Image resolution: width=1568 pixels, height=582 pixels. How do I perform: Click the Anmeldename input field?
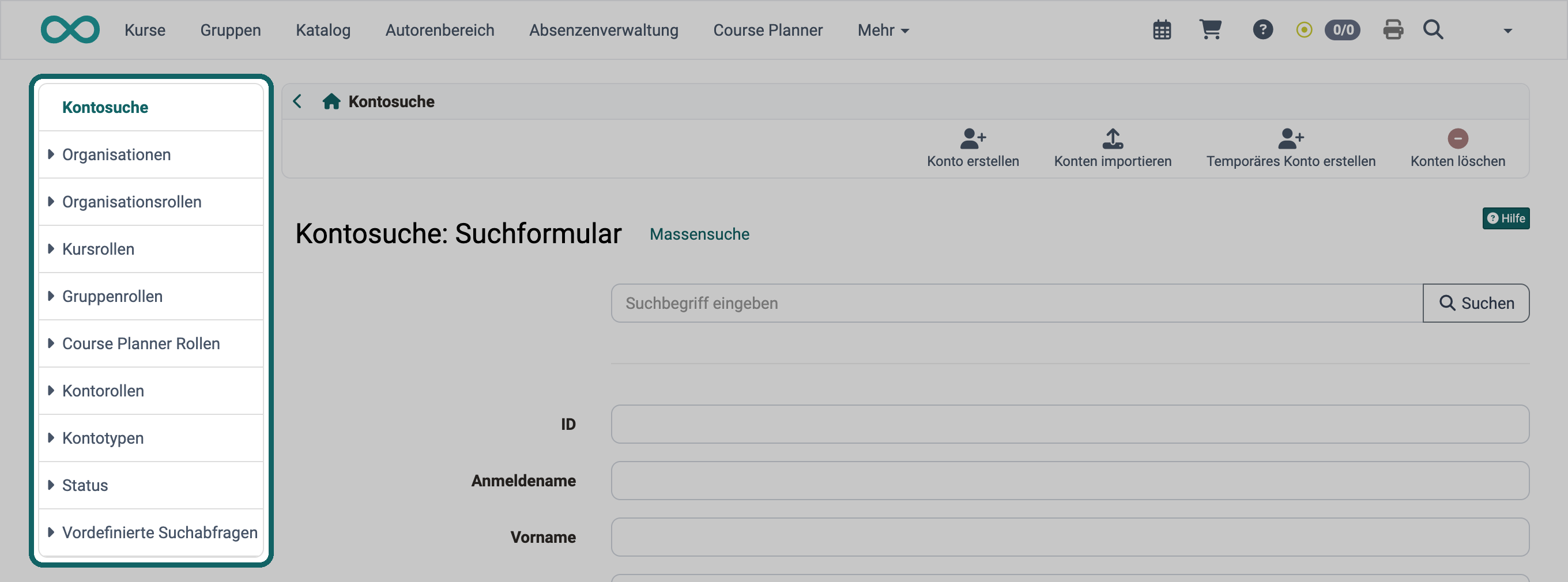click(x=1069, y=481)
